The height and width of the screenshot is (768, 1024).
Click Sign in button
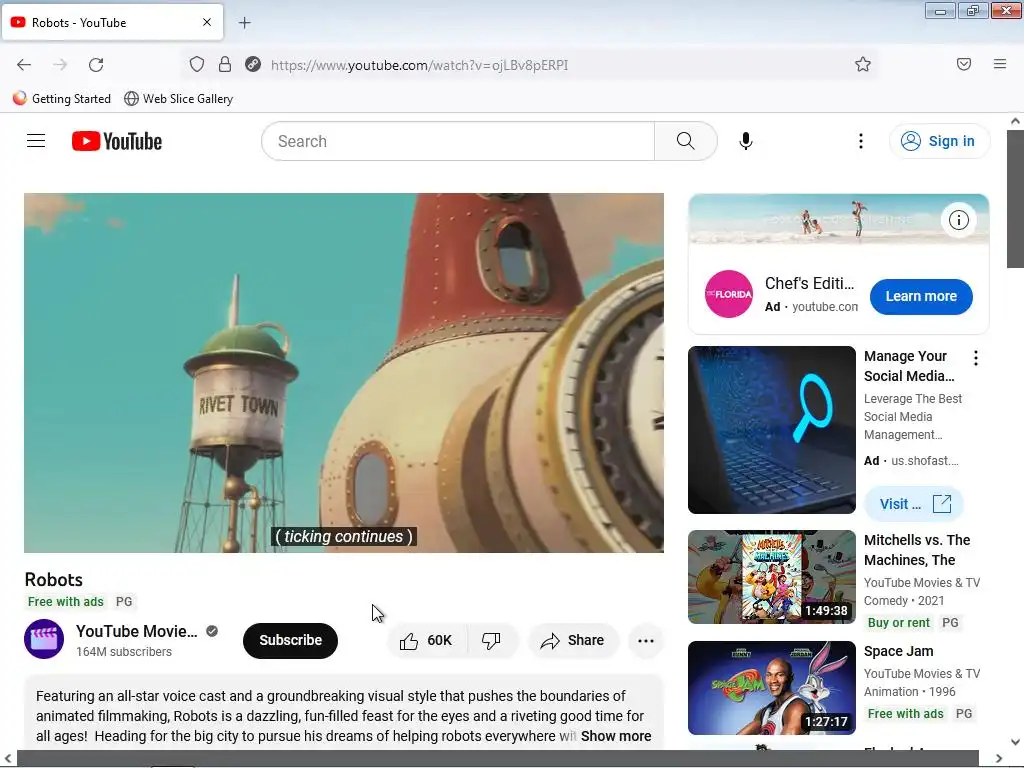coord(939,141)
